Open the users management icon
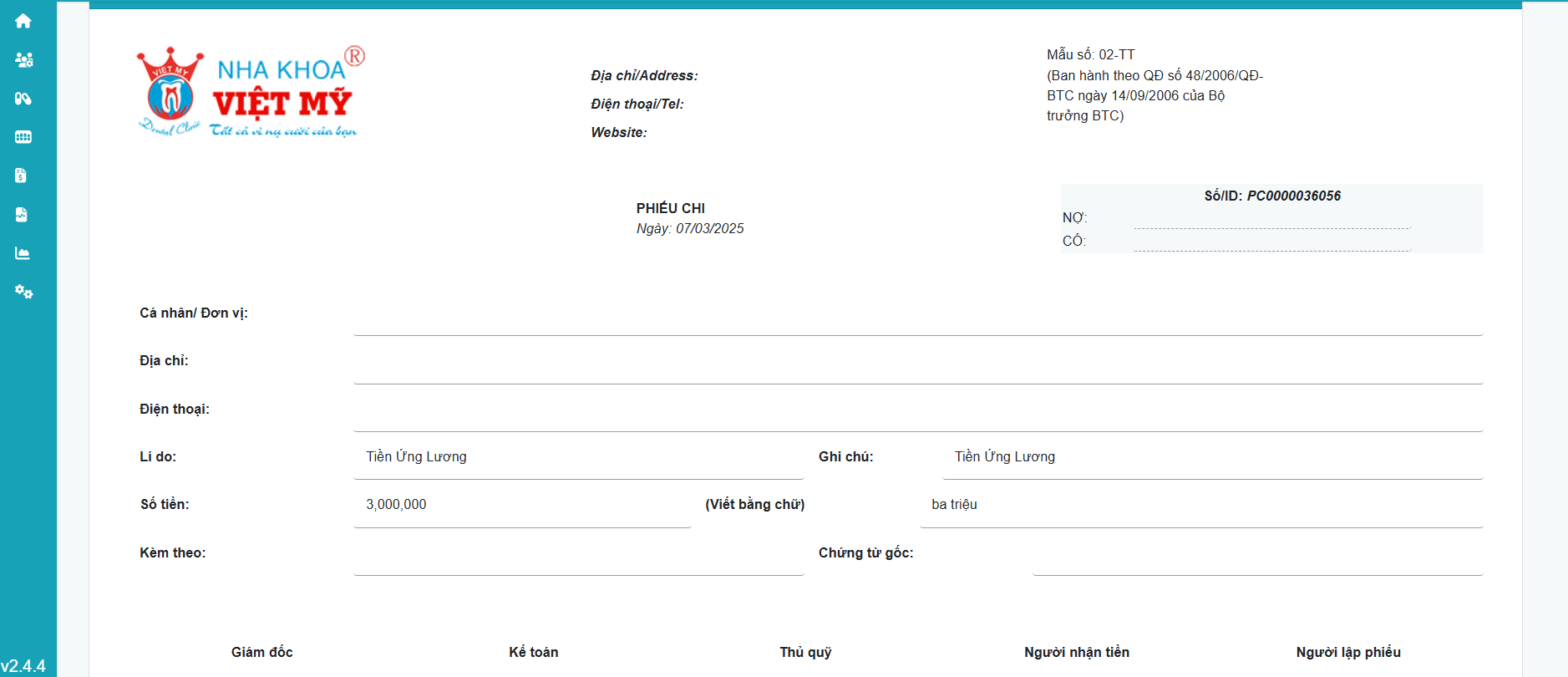Image resolution: width=1568 pixels, height=677 pixels. (x=23, y=60)
